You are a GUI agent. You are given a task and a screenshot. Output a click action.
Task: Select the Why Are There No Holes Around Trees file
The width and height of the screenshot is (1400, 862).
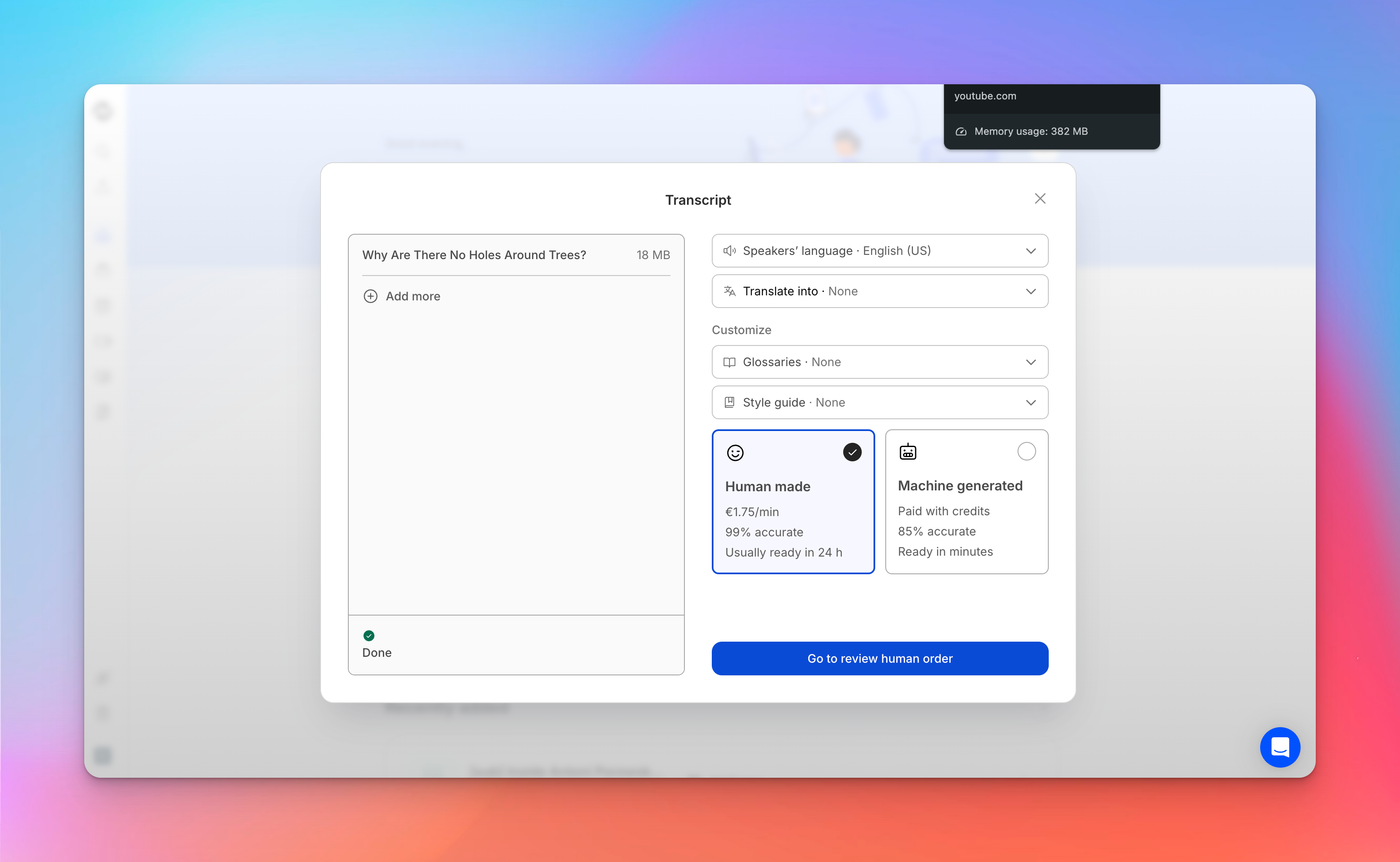click(x=475, y=255)
